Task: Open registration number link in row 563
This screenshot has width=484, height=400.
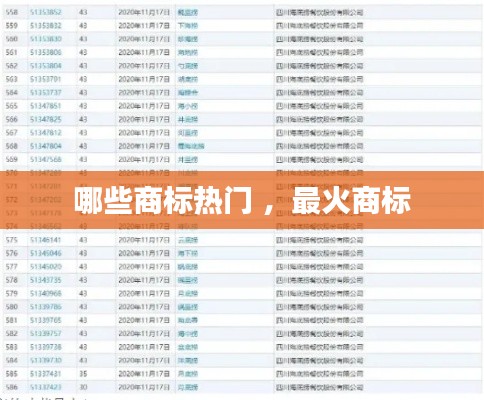Action: pyautogui.click(x=46, y=79)
